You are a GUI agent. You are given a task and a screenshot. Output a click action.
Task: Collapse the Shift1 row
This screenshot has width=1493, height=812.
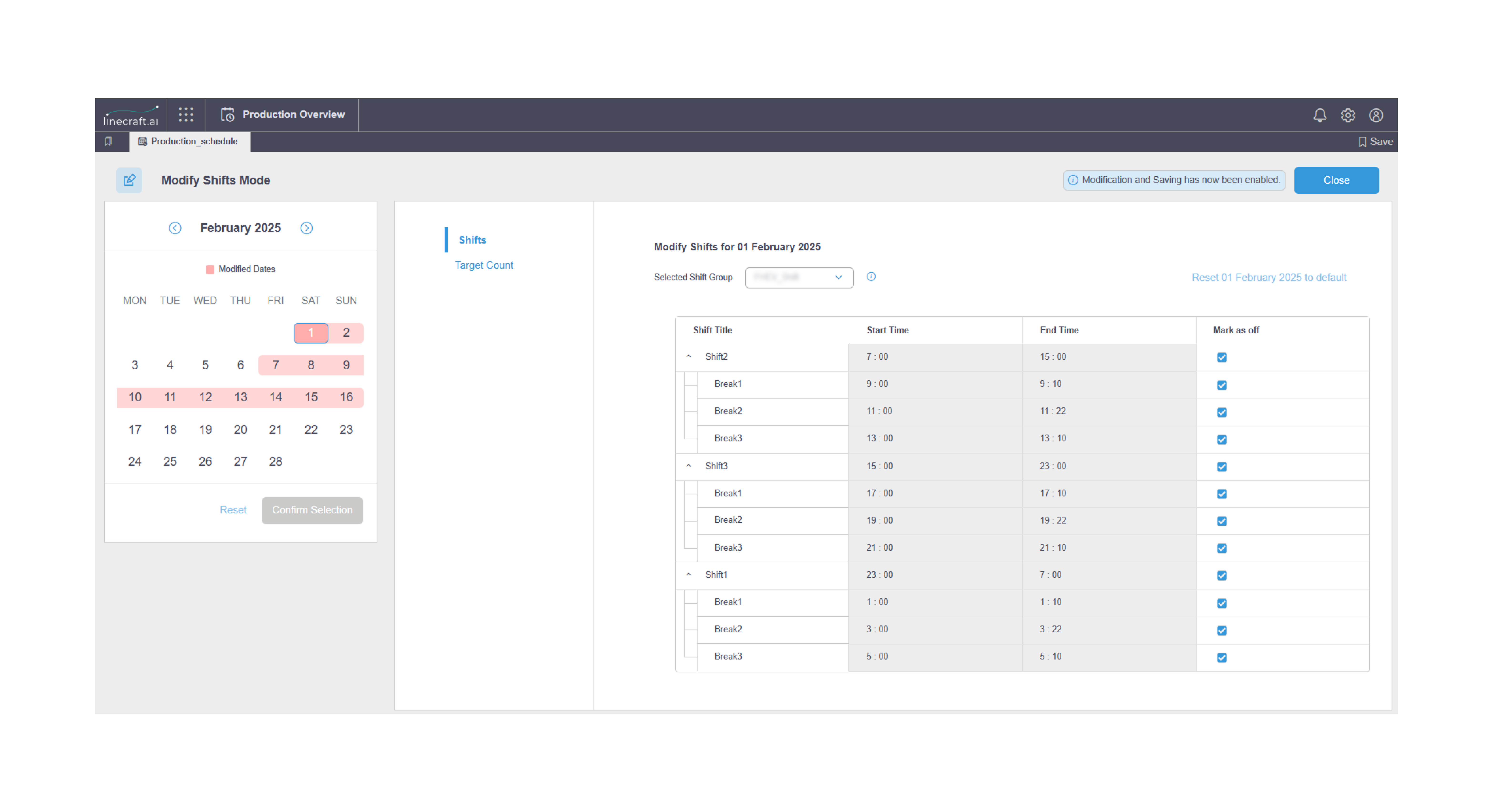coord(689,574)
